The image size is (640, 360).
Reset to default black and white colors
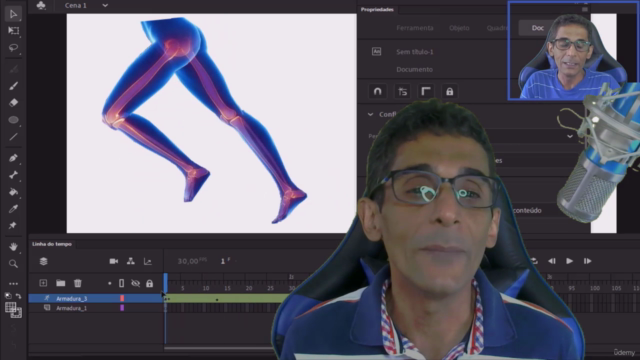point(8,296)
